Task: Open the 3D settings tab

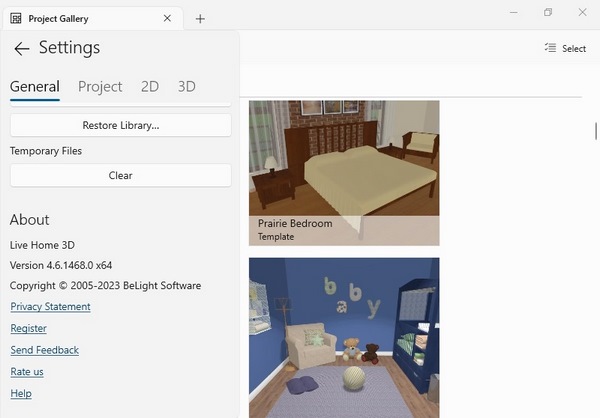Action: point(187,87)
